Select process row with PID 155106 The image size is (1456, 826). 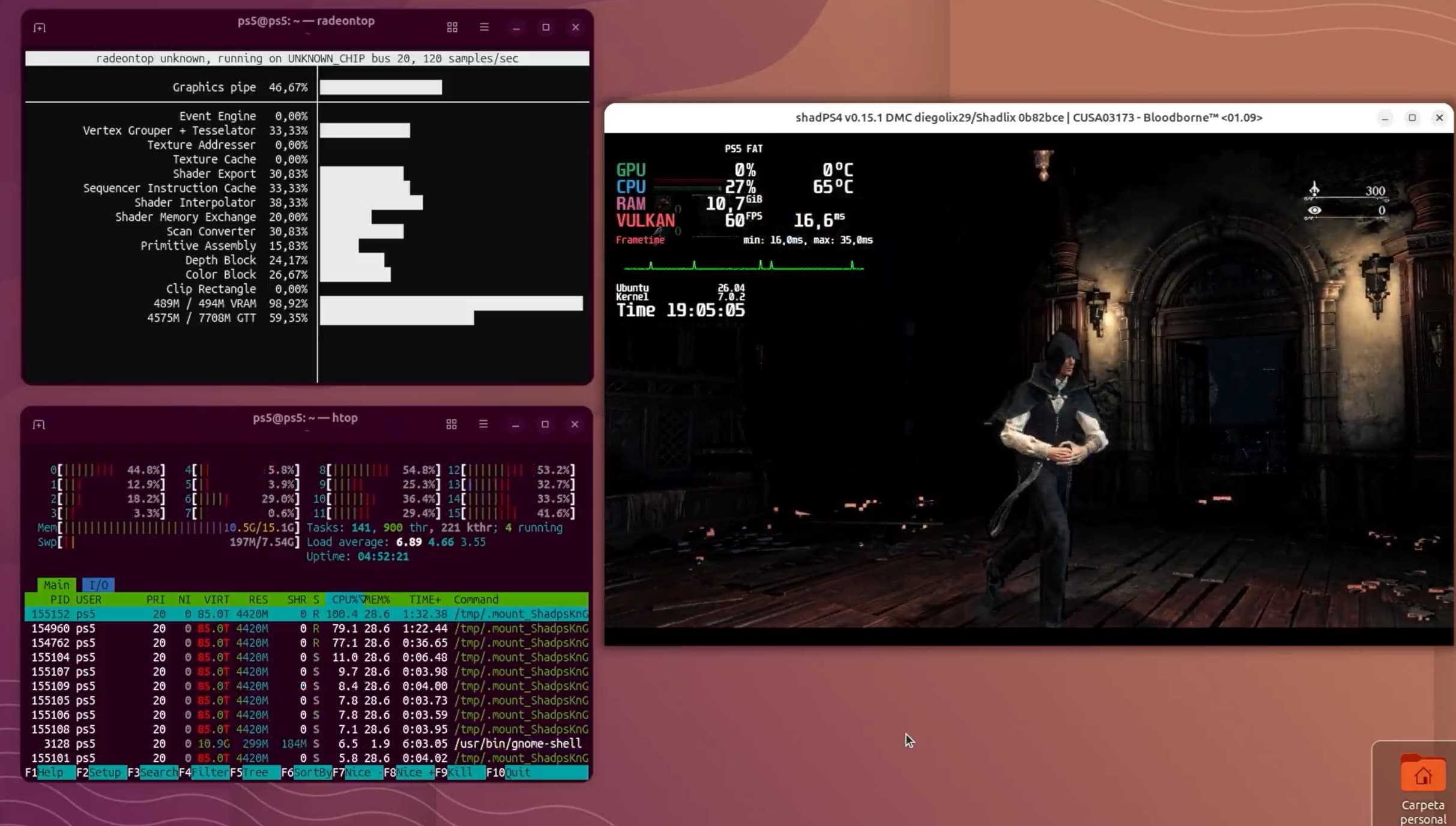[x=307, y=714]
